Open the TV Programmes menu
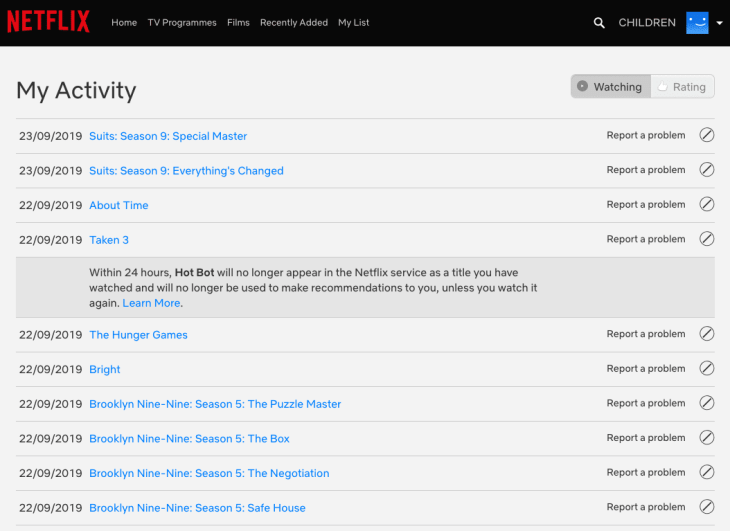Image resolution: width=730 pixels, height=531 pixels. pos(182,22)
